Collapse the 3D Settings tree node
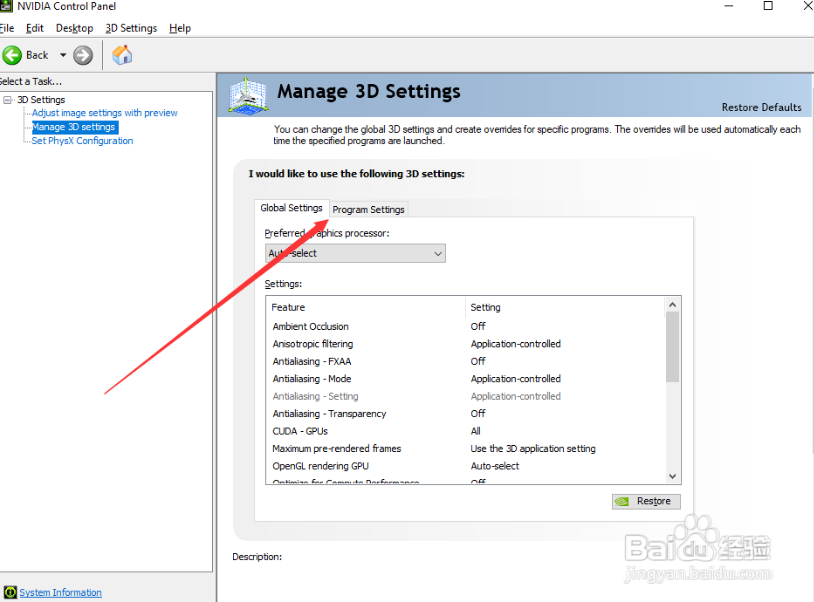The image size is (814, 602). (7, 100)
